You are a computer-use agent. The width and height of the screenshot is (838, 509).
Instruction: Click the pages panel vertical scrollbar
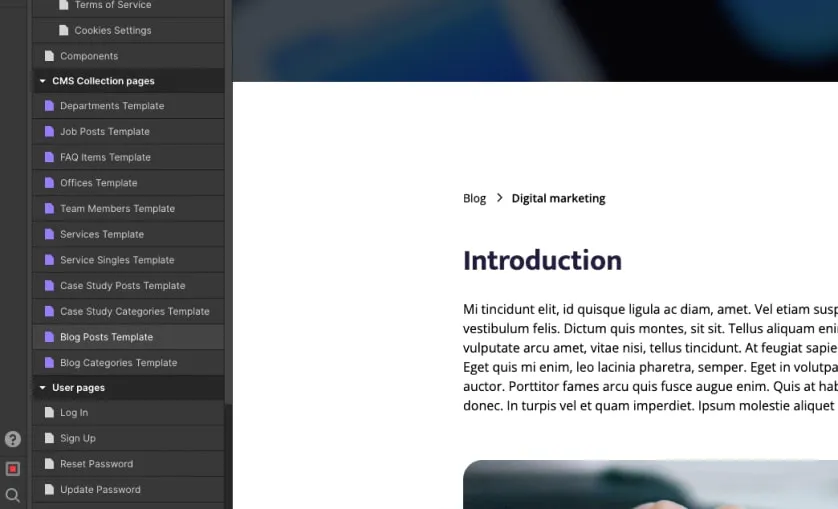click(228, 202)
